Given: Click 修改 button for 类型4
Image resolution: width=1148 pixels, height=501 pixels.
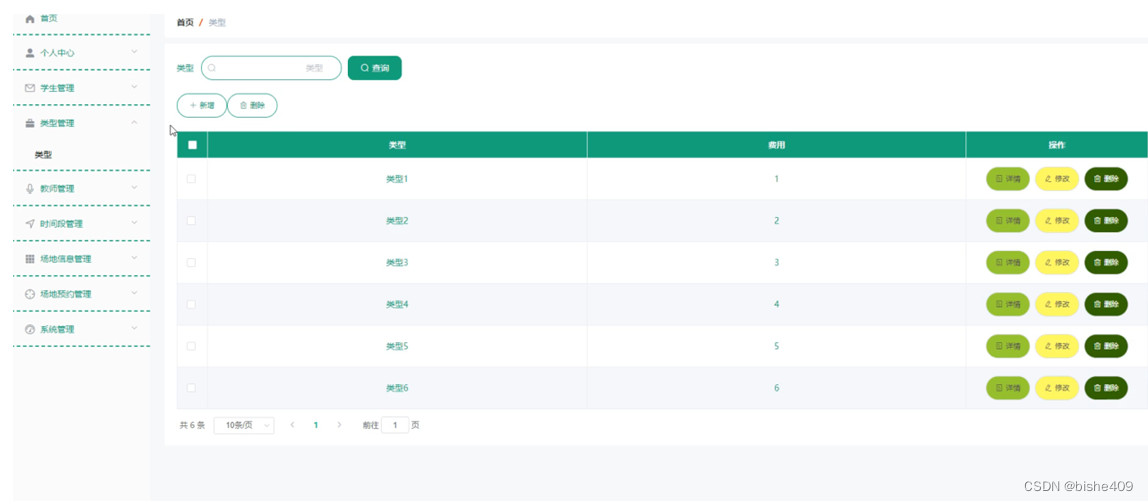Looking at the screenshot, I should pyautogui.click(x=1056, y=304).
